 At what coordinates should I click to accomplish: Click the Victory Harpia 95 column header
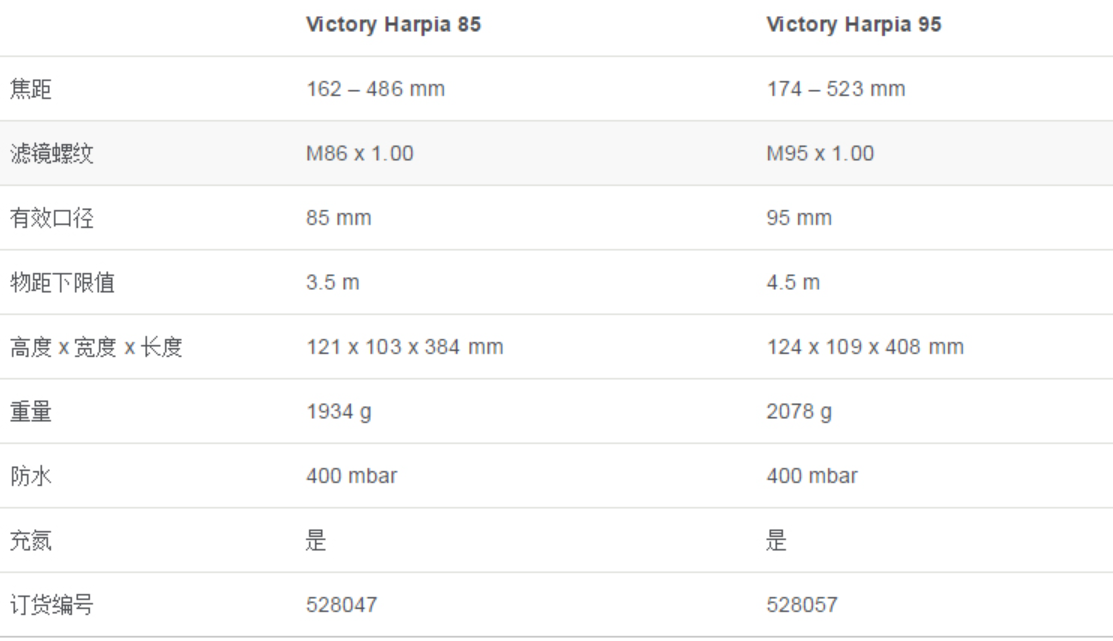[854, 25]
